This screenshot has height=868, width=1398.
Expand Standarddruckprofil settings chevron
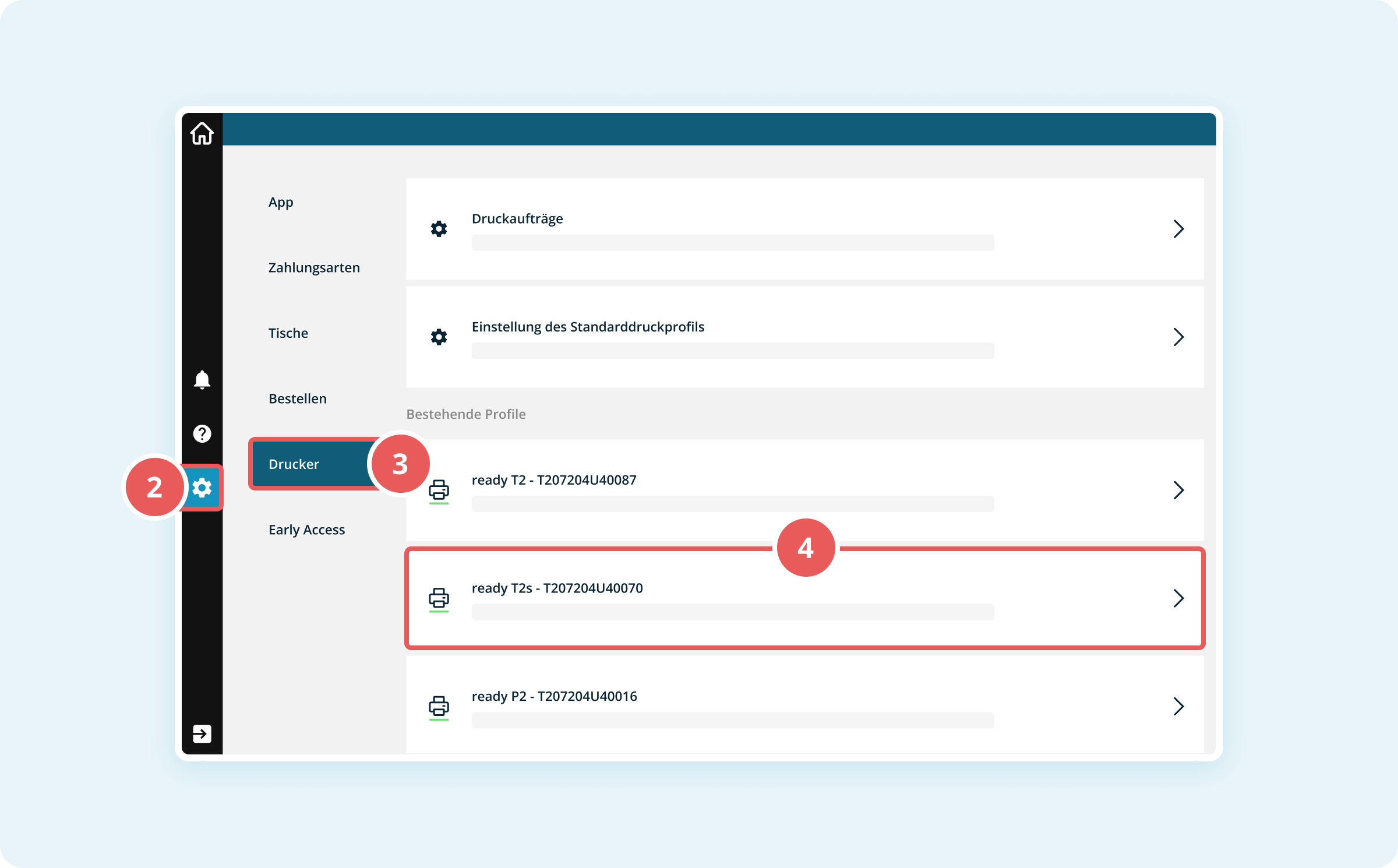point(1178,337)
